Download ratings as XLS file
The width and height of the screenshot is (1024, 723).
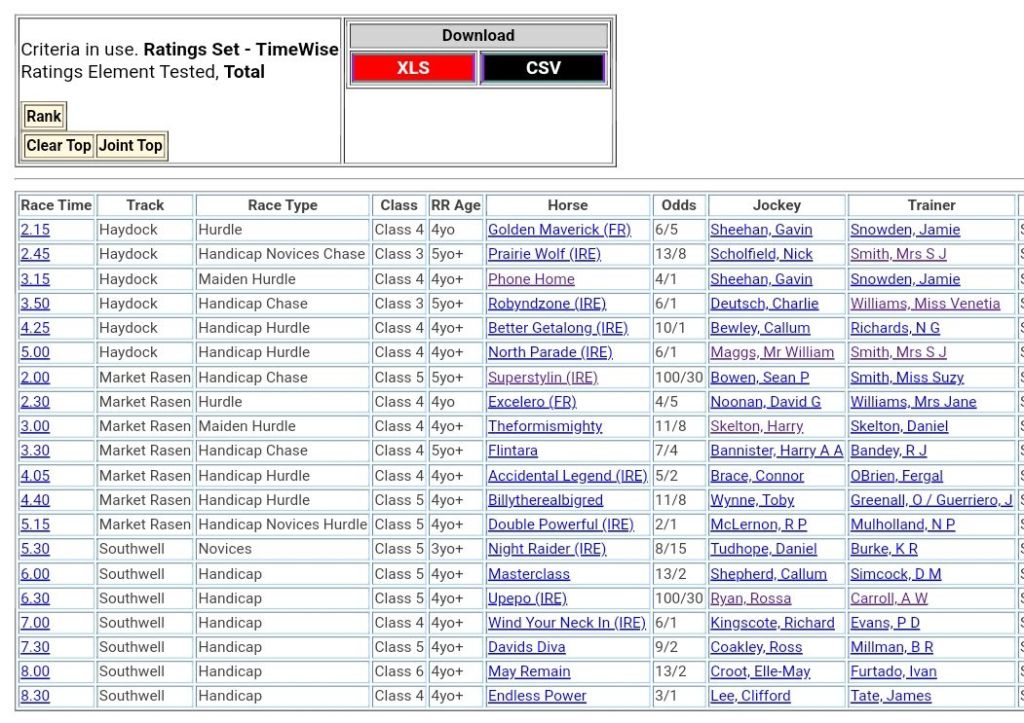coord(413,68)
